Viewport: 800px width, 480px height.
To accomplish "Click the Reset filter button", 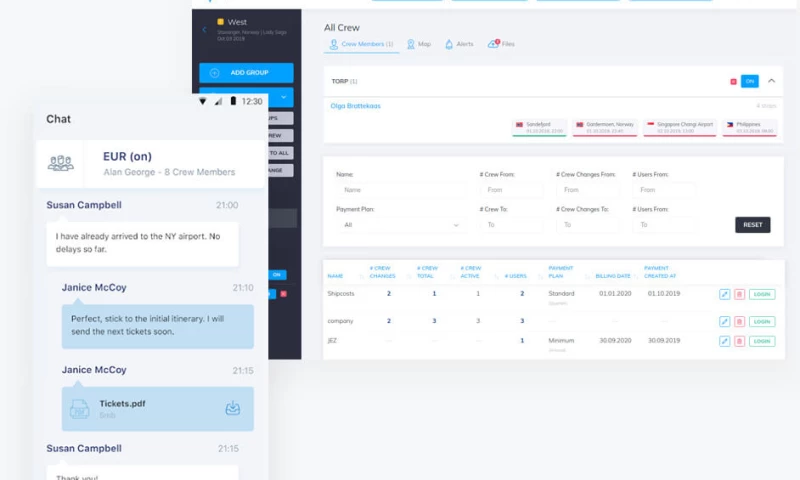I will [x=753, y=225].
